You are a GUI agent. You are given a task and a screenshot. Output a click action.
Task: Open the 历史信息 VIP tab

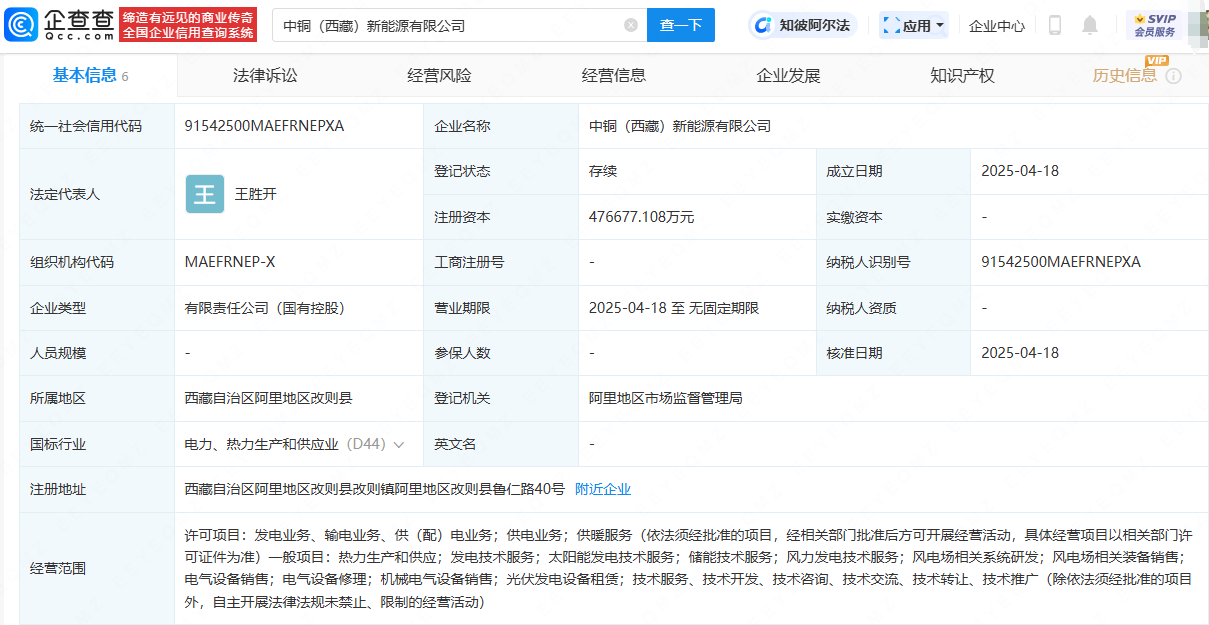click(1125, 75)
